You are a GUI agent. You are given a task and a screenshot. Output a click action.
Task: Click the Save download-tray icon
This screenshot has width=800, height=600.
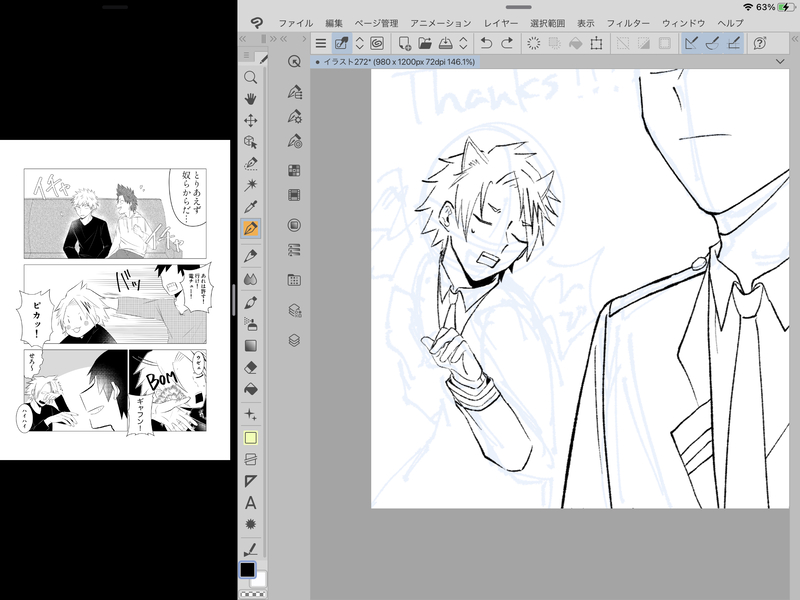(x=445, y=43)
